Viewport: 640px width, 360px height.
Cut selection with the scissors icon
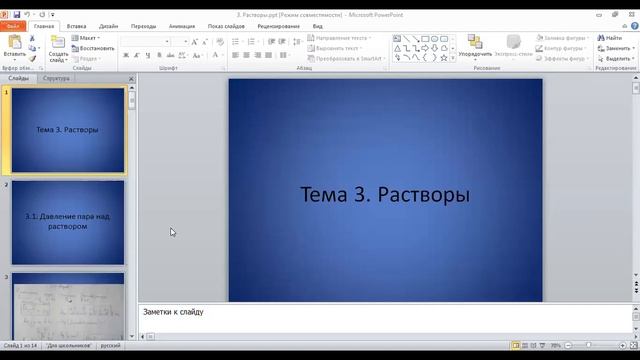tap(32, 38)
